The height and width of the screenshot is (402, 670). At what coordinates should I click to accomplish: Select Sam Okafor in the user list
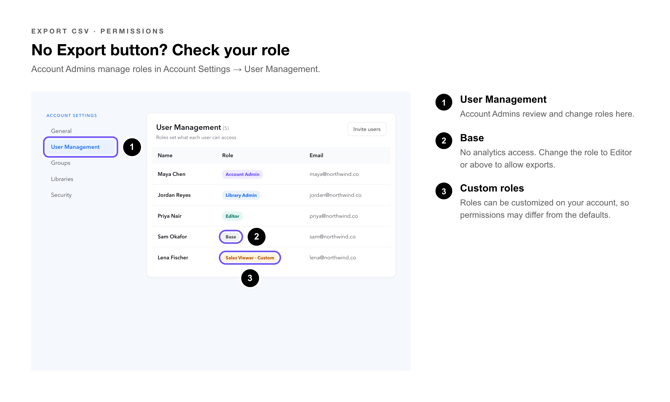(x=172, y=237)
